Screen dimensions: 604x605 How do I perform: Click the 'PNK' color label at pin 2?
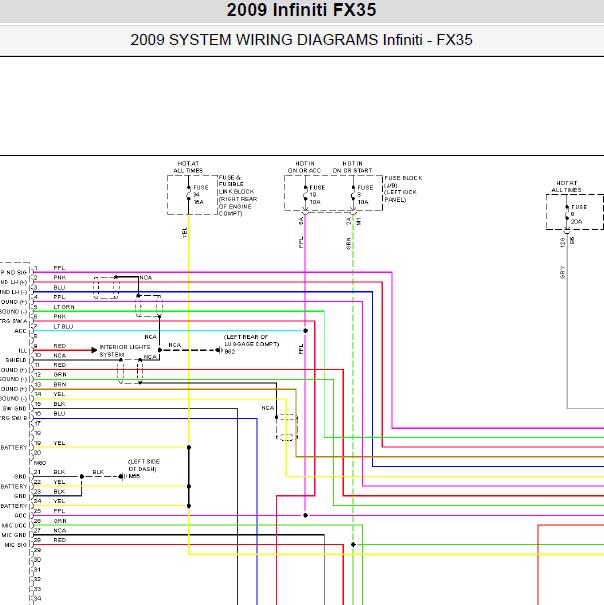coord(59,277)
